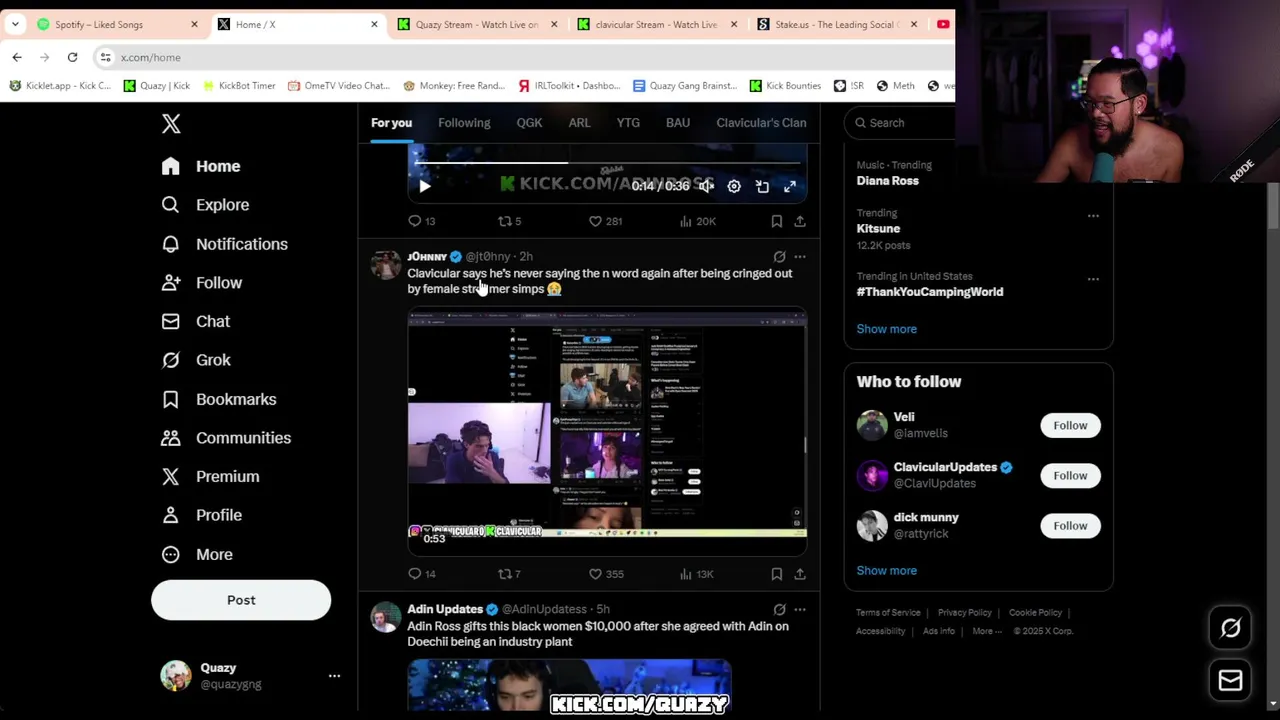Viewport: 1280px width, 720px height.
Task: Open the Explore page
Action: pyautogui.click(x=206, y=205)
